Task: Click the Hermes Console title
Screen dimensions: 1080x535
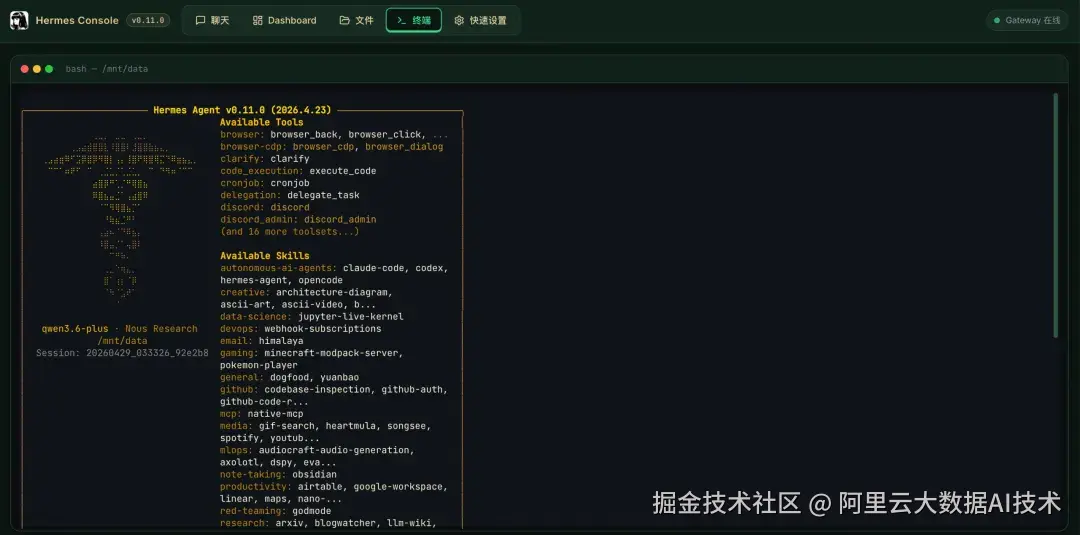Action: pyautogui.click(x=77, y=21)
